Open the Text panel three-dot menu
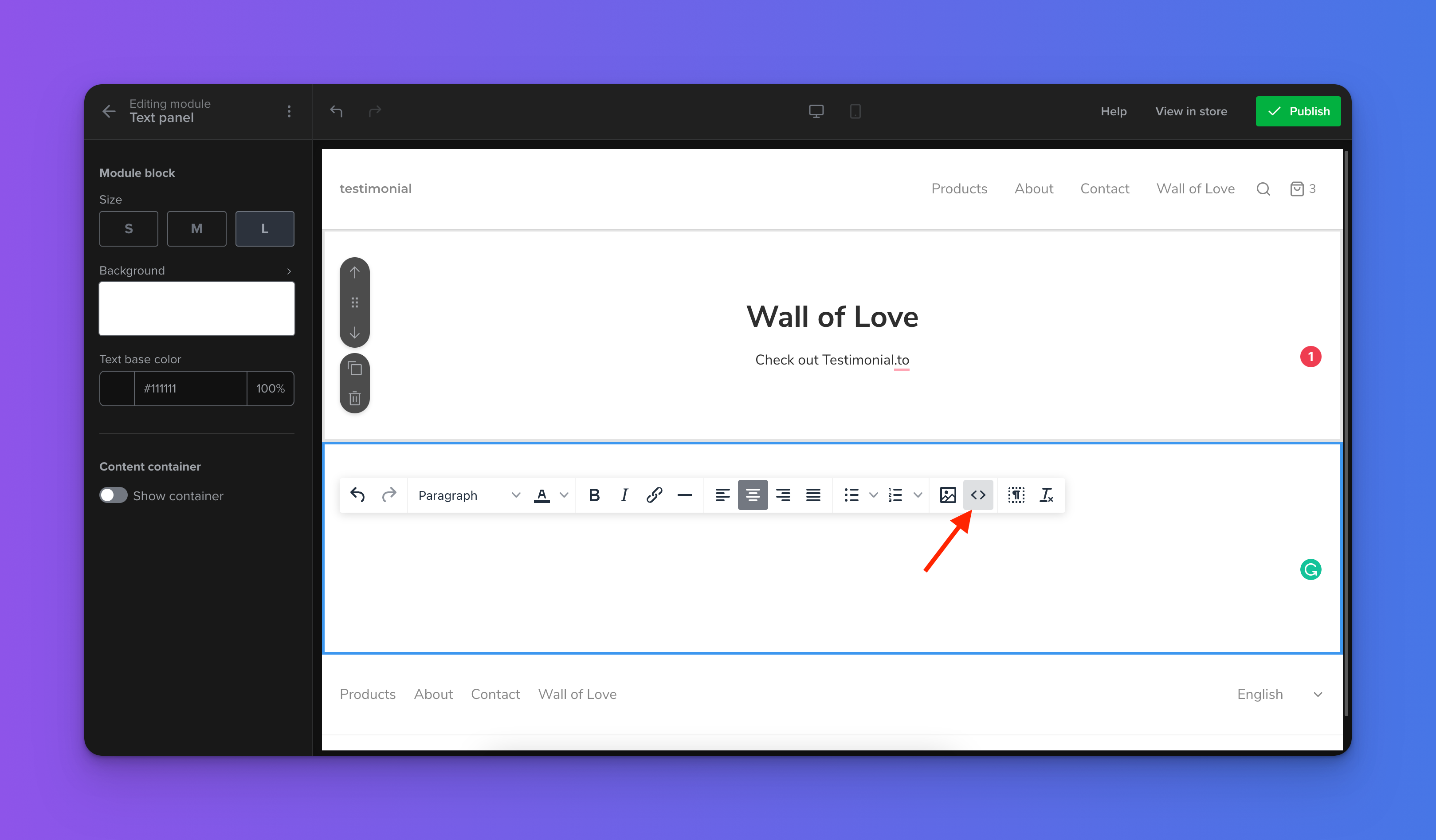This screenshot has width=1436, height=840. tap(289, 111)
